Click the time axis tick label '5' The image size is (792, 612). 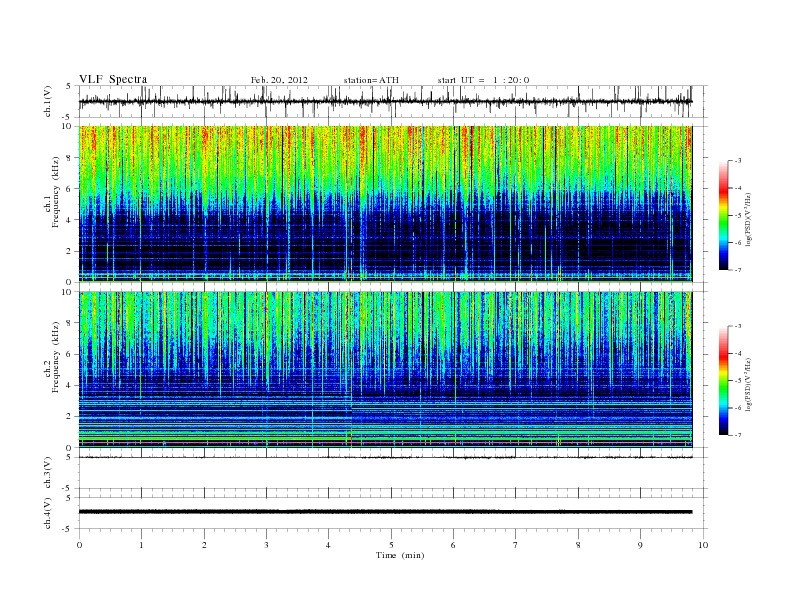391,545
